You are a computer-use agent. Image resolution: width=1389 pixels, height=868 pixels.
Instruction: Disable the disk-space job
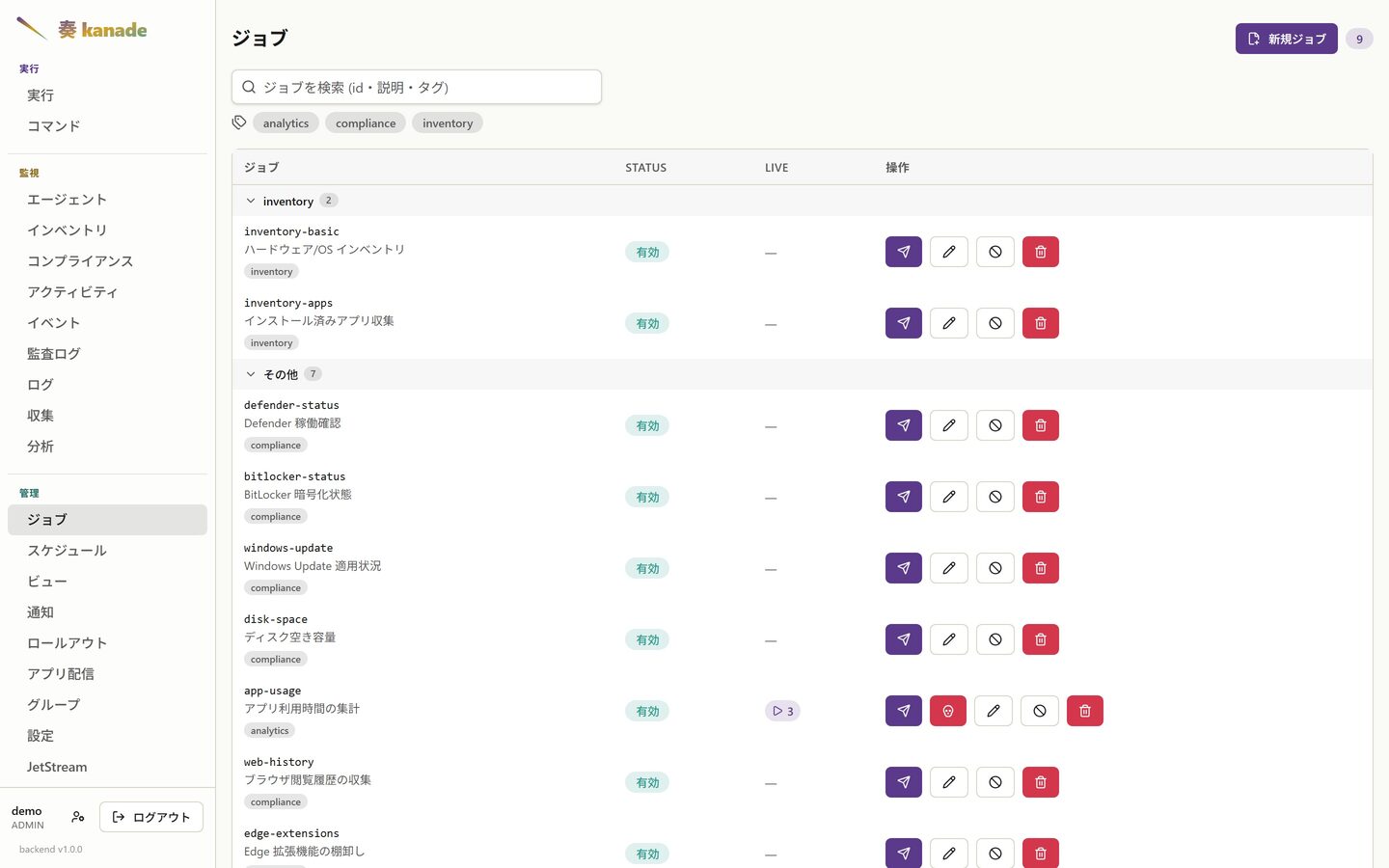click(995, 639)
